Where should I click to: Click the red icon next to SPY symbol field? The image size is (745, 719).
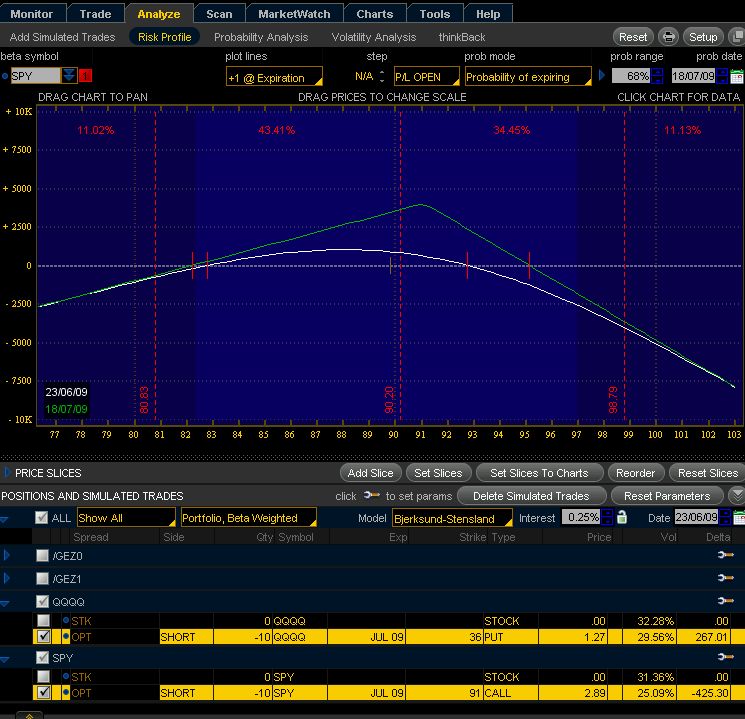85,76
